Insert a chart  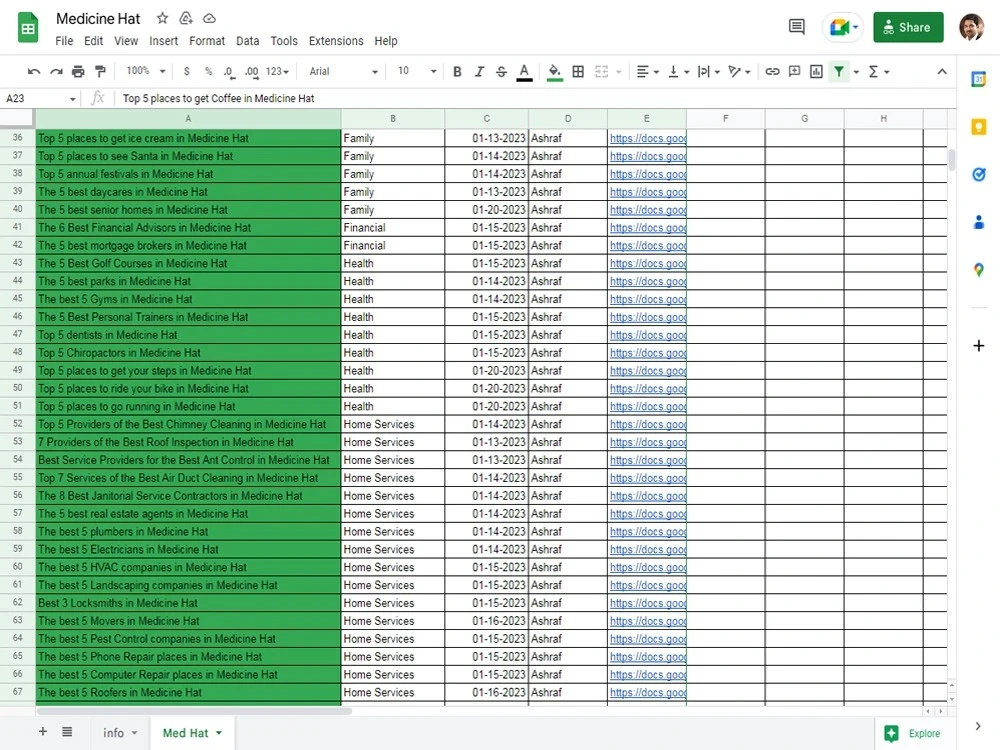[816, 71]
